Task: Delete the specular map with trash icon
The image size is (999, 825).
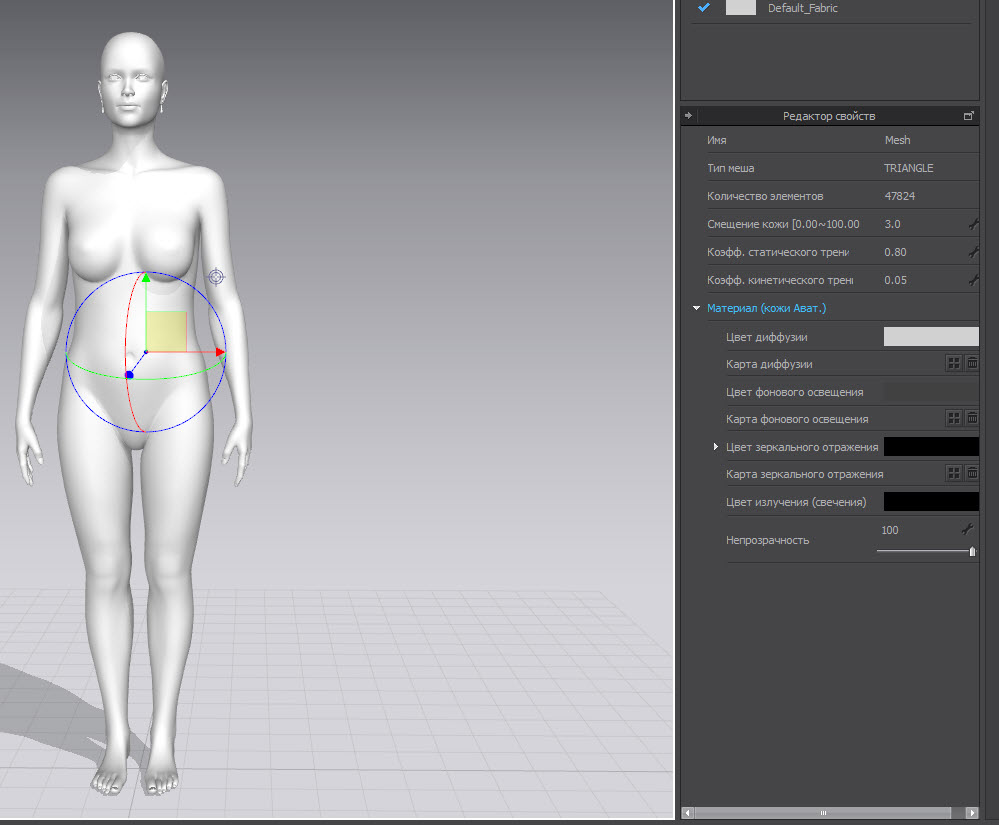Action: (972, 473)
